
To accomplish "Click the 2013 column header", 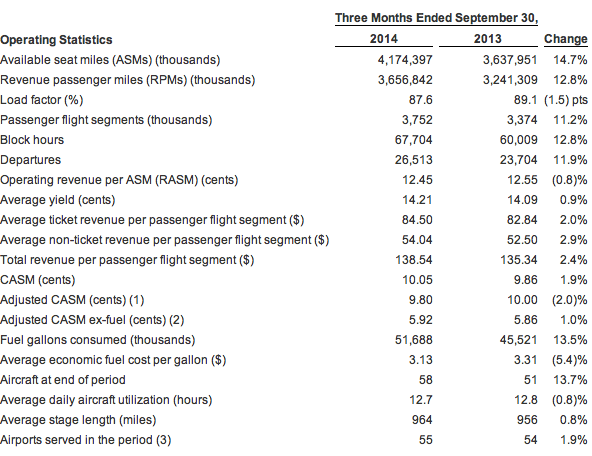I will click(488, 39).
